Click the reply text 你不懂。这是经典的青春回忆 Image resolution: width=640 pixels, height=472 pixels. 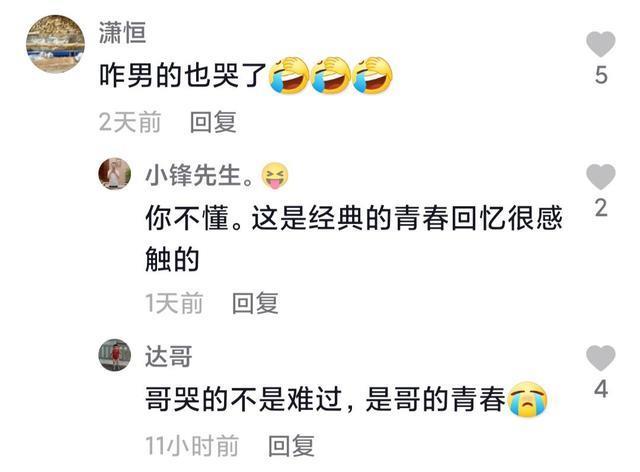tap(325, 218)
